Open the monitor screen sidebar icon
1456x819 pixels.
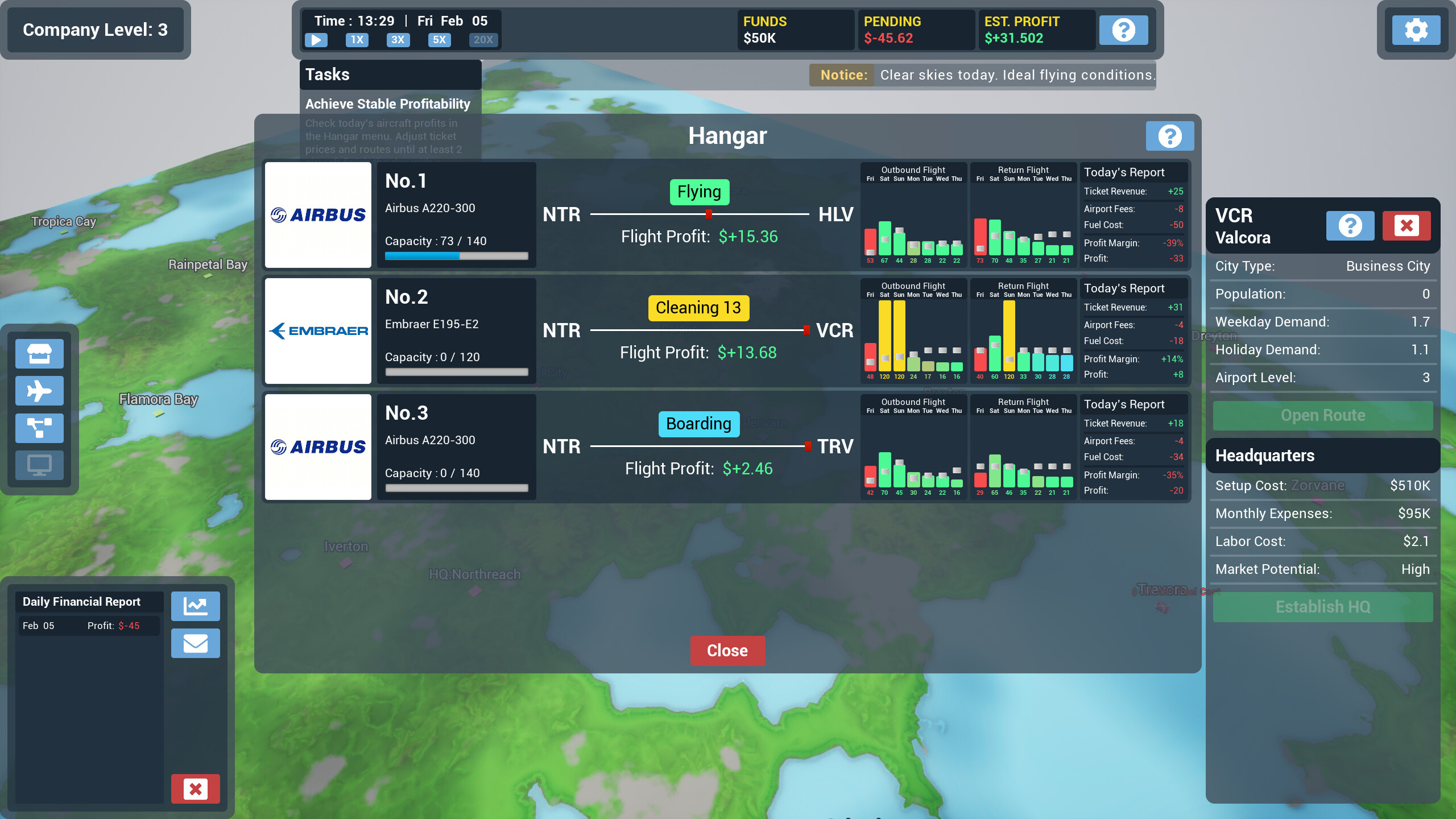pyautogui.click(x=39, y=465)
